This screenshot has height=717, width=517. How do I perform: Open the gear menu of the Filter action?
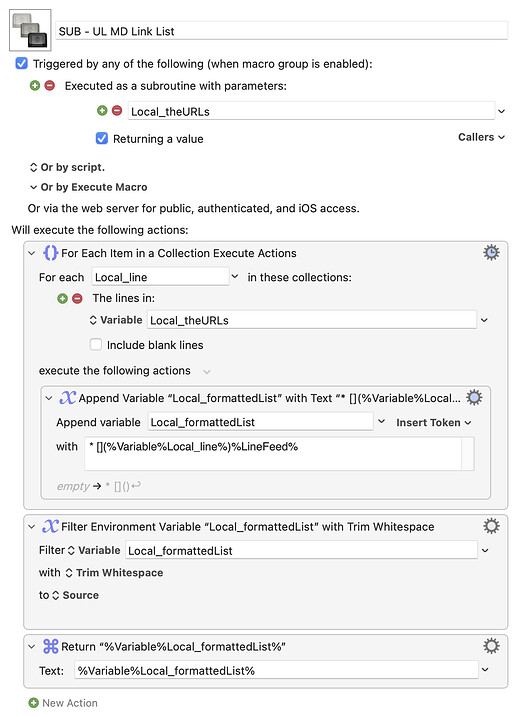(x=491, y=526)
